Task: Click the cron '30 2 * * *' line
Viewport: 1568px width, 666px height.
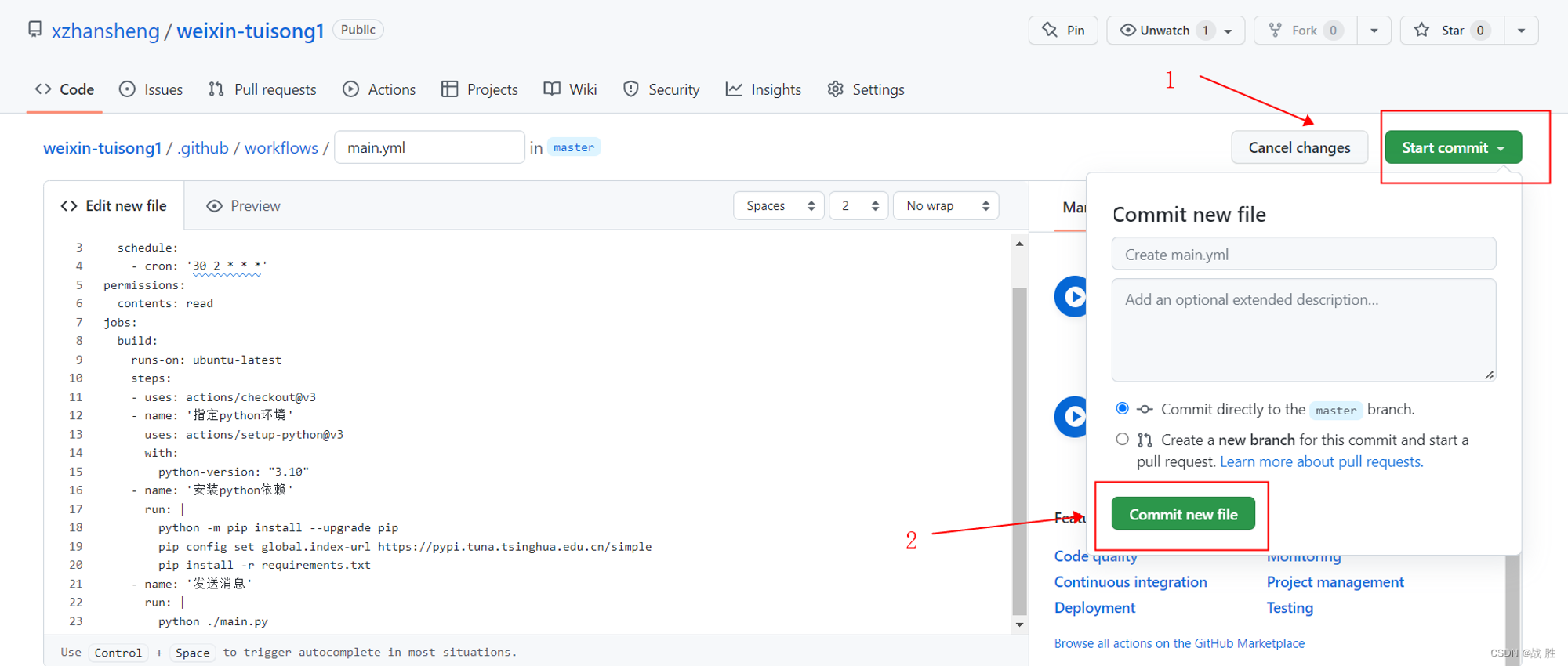Action: point(199,266)
